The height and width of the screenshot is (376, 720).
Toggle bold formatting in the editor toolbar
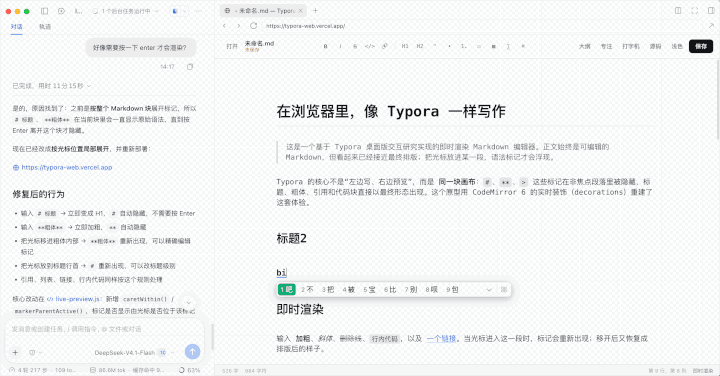326,46
